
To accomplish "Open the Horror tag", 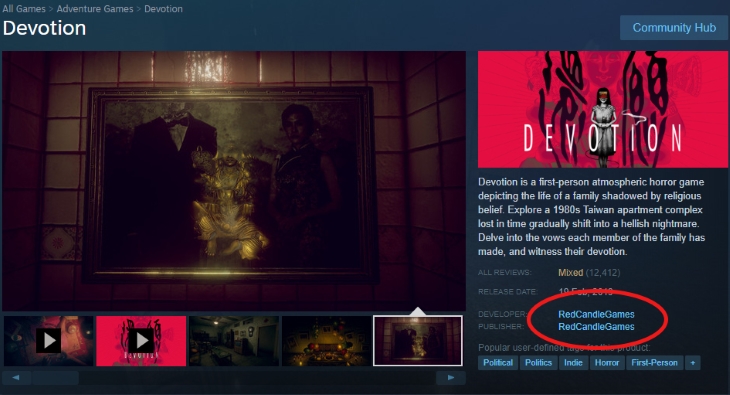I will click(x=607, y=362).
